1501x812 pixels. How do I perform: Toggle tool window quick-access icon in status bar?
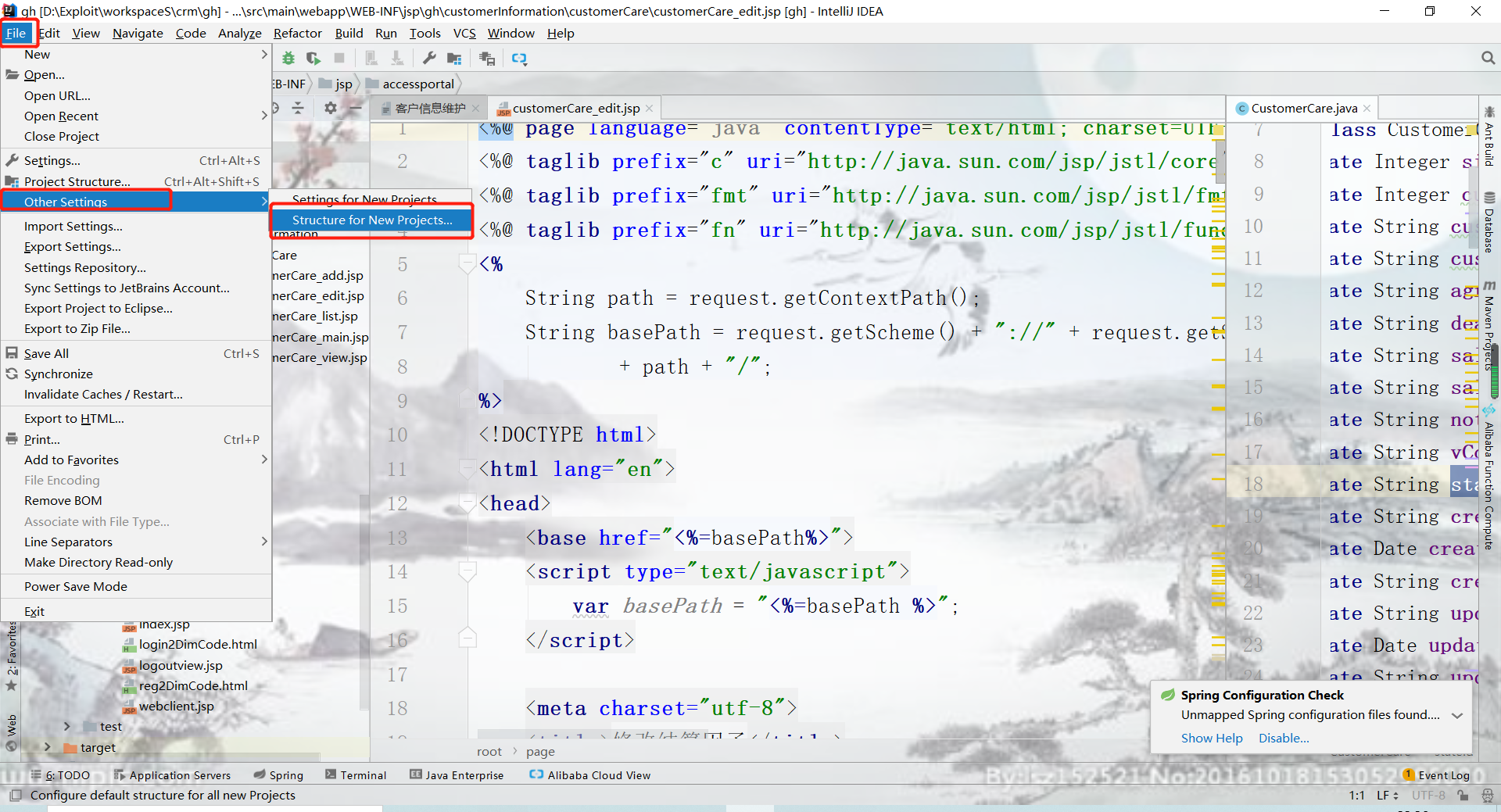[15, 796]
